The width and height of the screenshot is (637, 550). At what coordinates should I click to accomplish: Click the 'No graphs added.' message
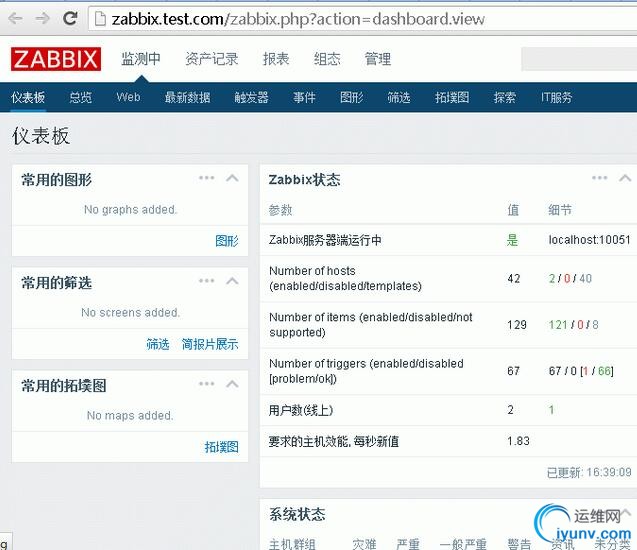pyautogui.click(x=130, y=210)
